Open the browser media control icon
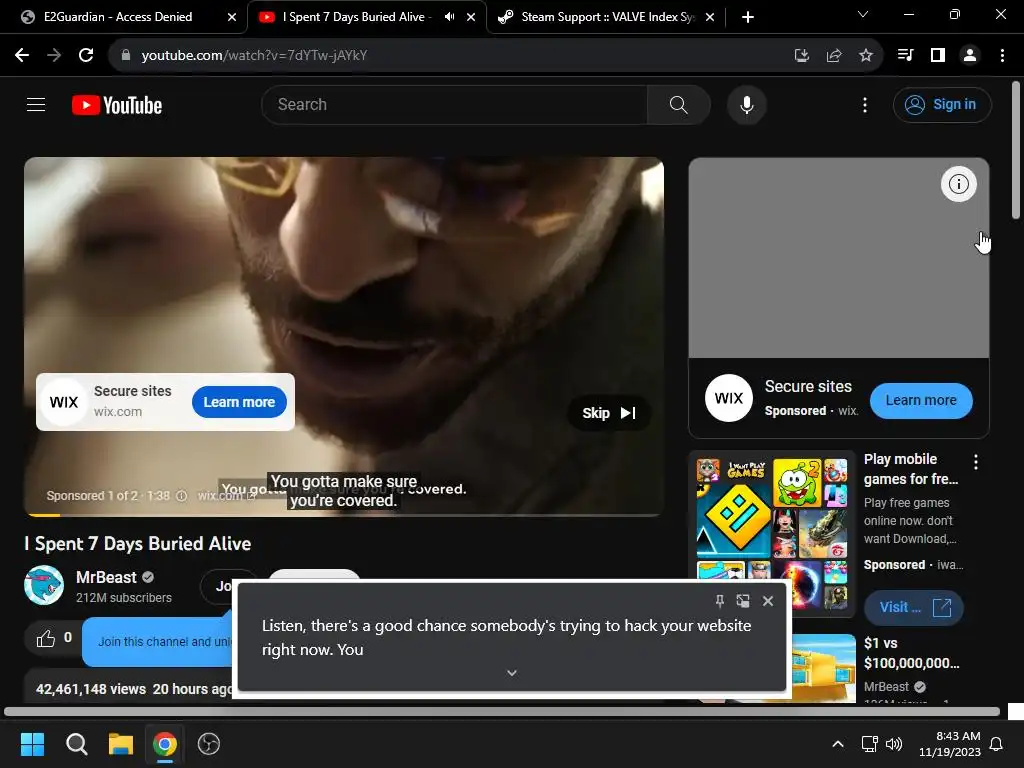 [x=905, y=56]
